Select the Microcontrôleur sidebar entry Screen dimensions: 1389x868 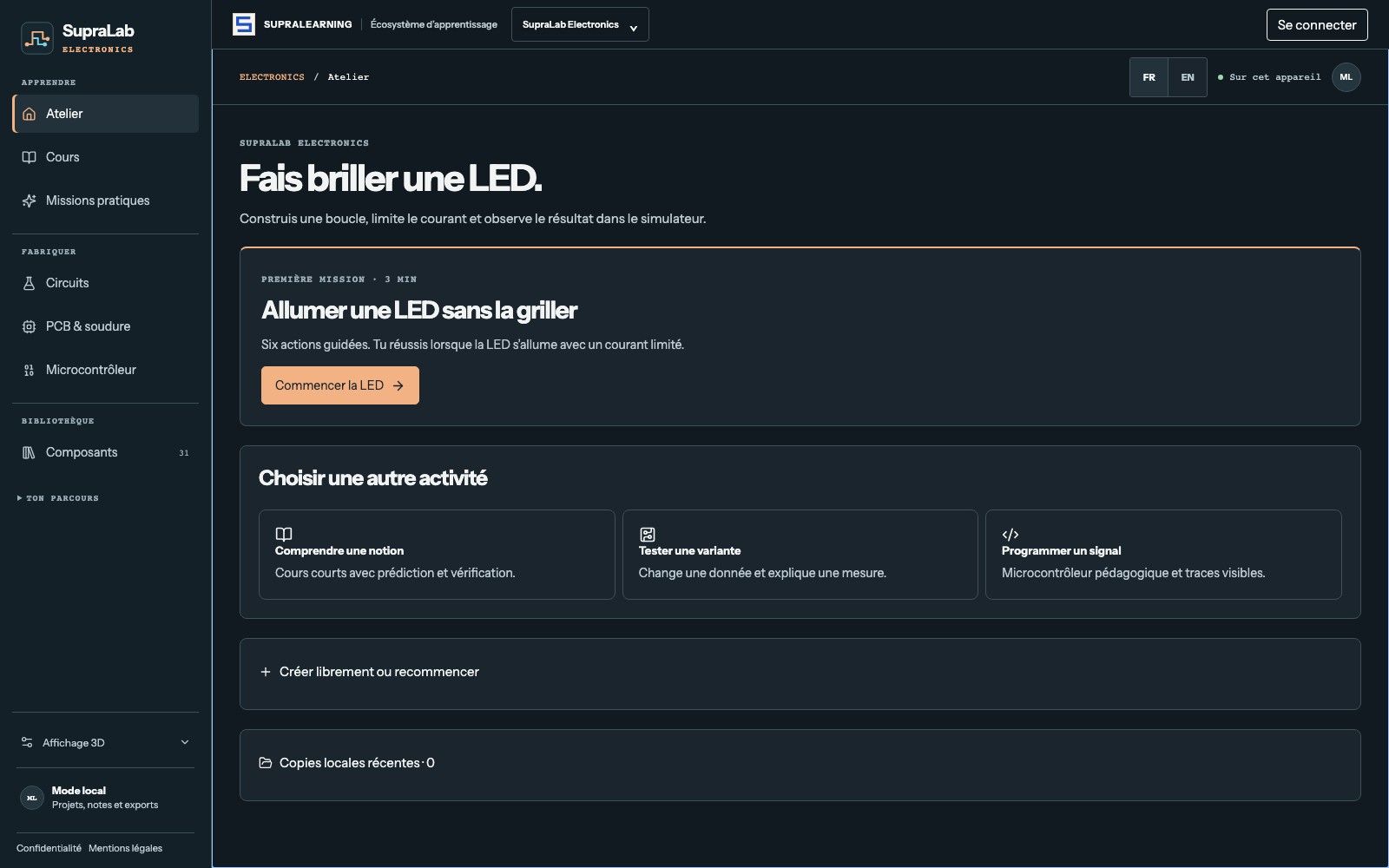click(105, 370)
